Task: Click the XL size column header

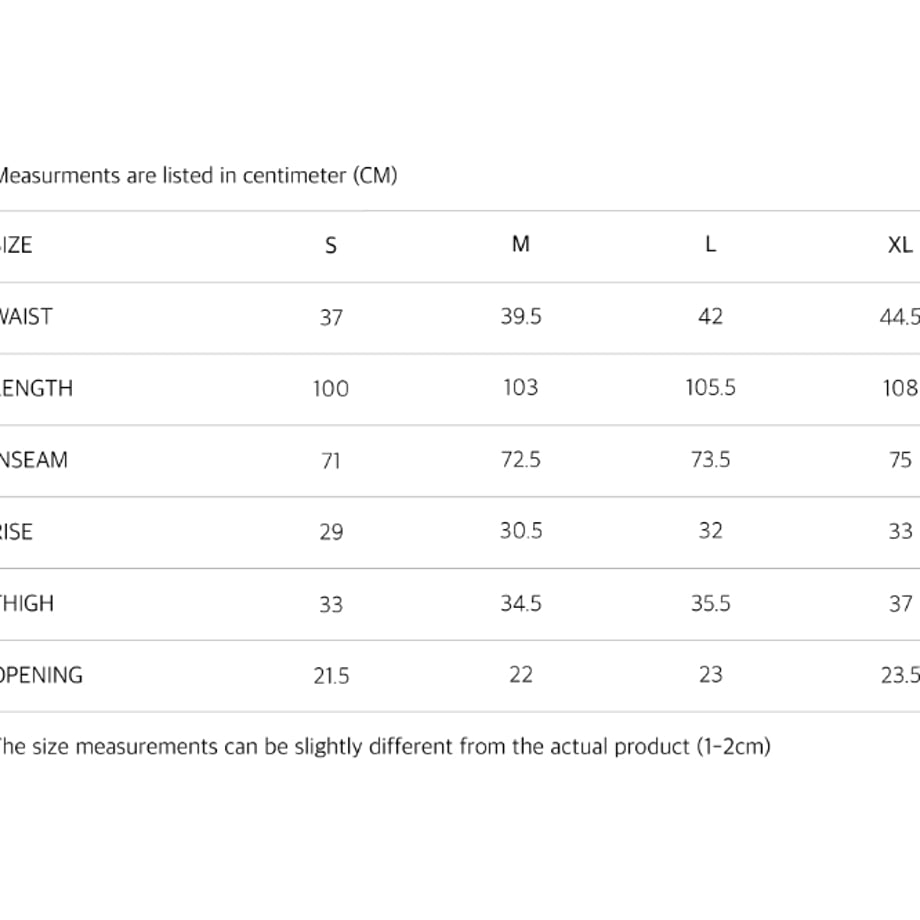Action: click(x=900, y=245)
